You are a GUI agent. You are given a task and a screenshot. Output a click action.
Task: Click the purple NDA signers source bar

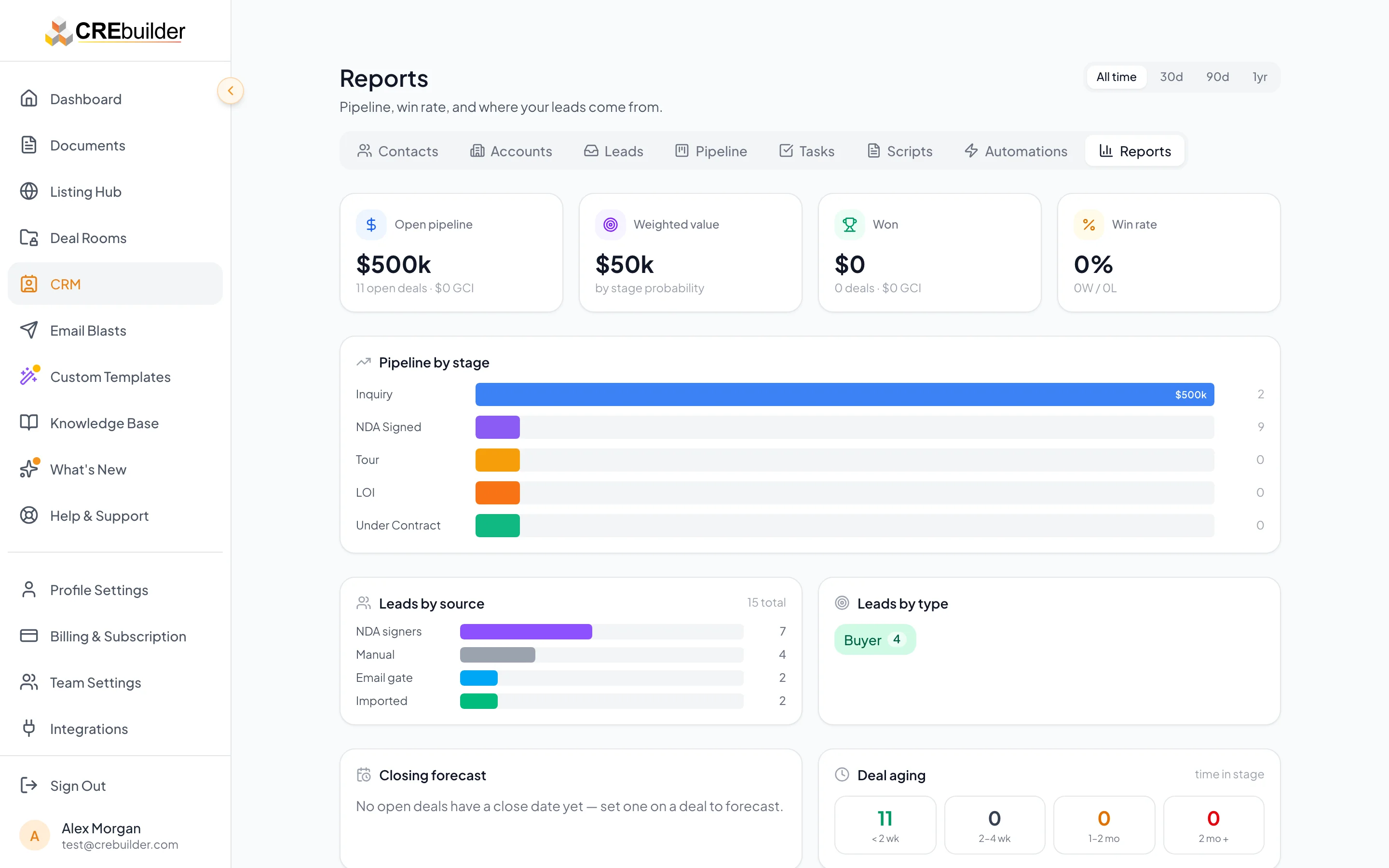[x=526, y=632]
